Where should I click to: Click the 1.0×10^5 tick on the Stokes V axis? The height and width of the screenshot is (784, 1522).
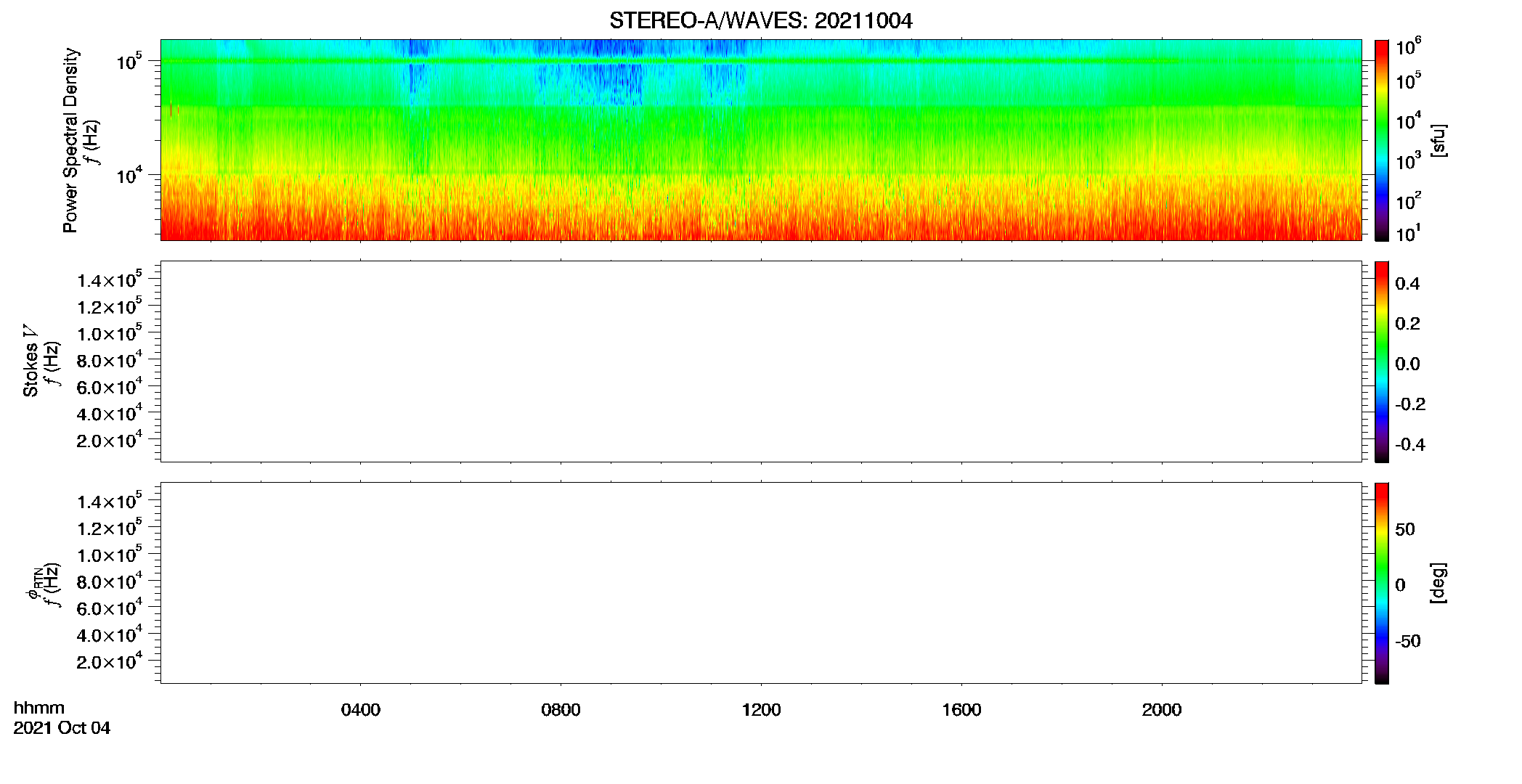(109, 332)
